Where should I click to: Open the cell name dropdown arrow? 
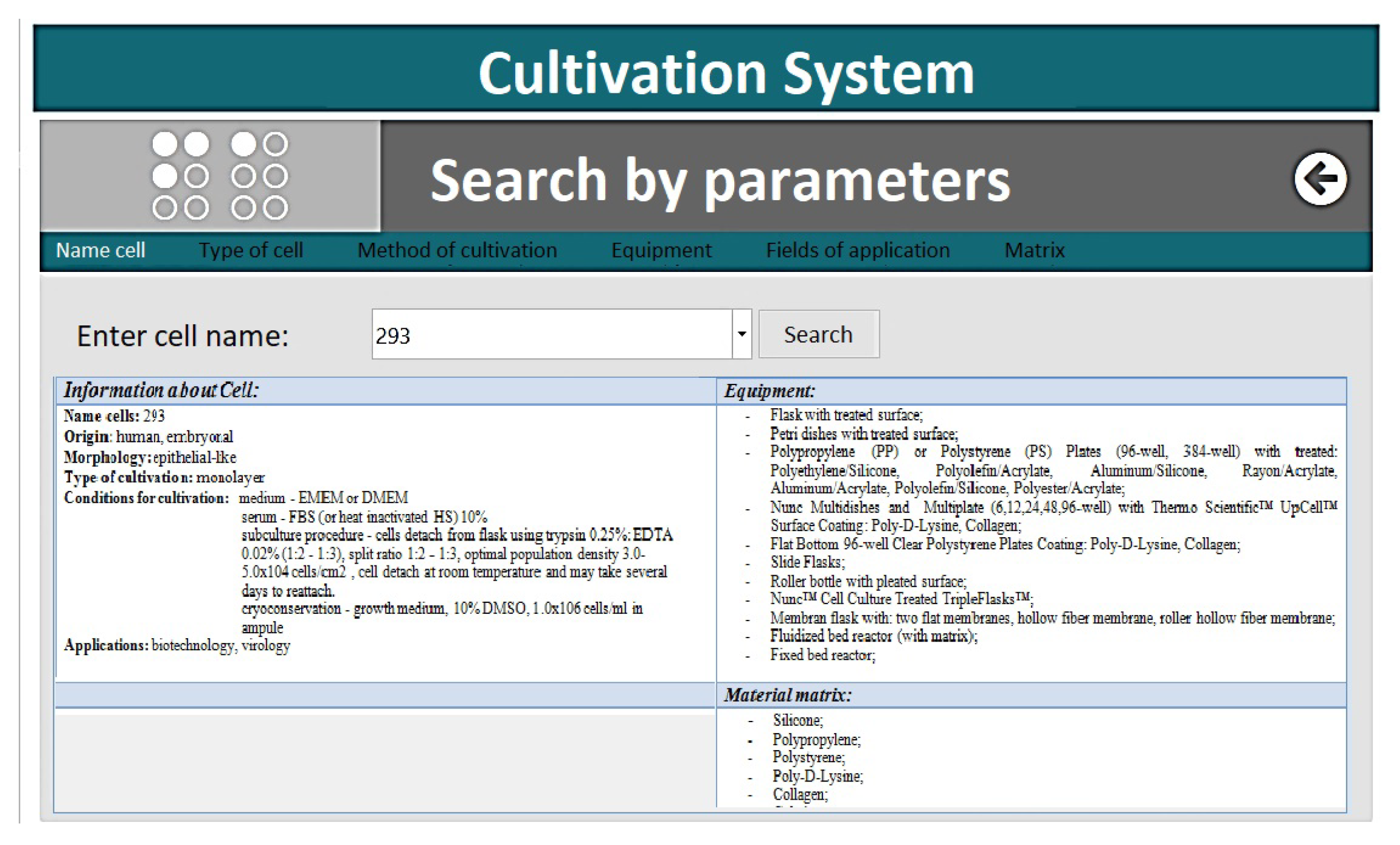741,334
